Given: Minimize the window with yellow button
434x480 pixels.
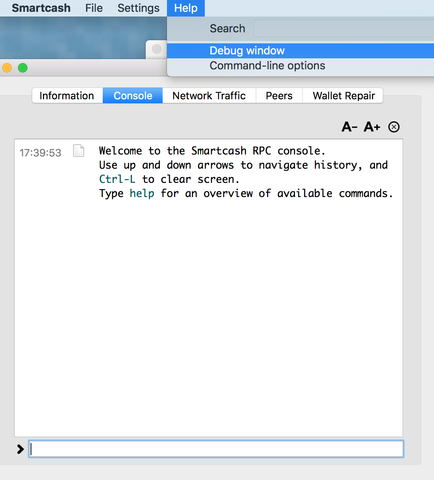Looking at the screenshot, I should coord(7,68).
